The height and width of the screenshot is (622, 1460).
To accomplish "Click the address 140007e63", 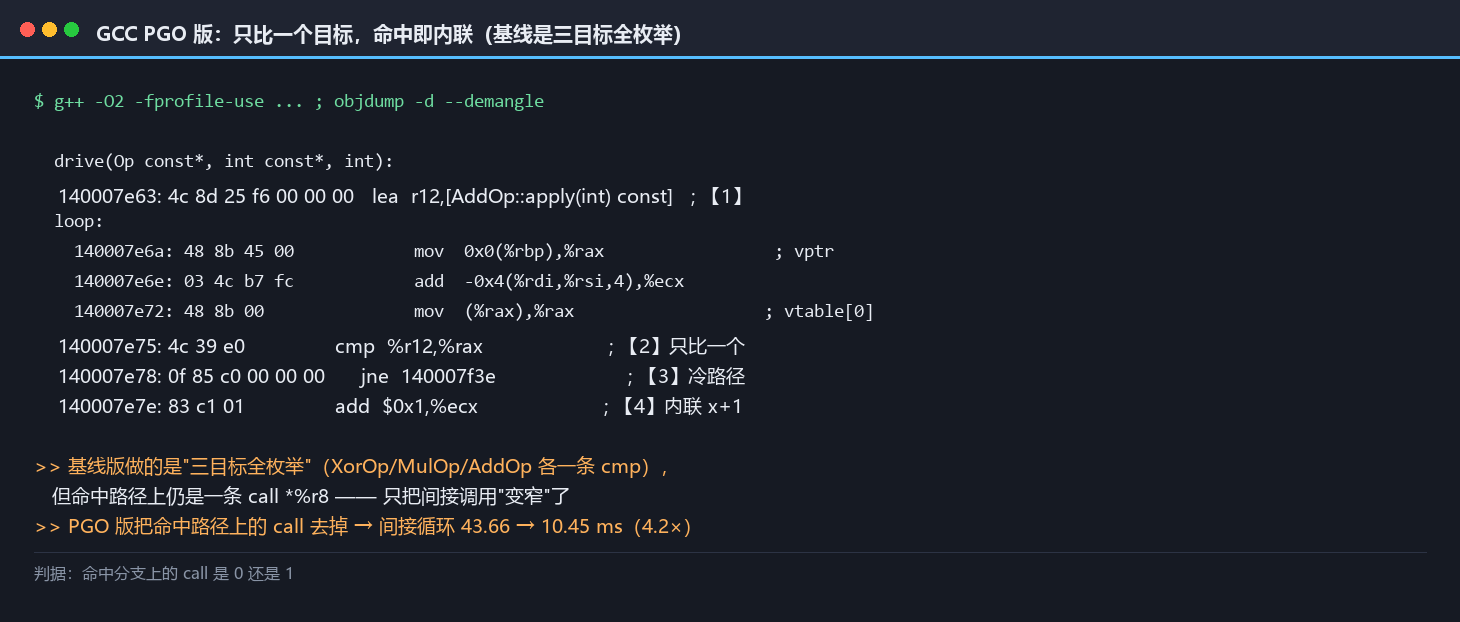I will (110, 197).
